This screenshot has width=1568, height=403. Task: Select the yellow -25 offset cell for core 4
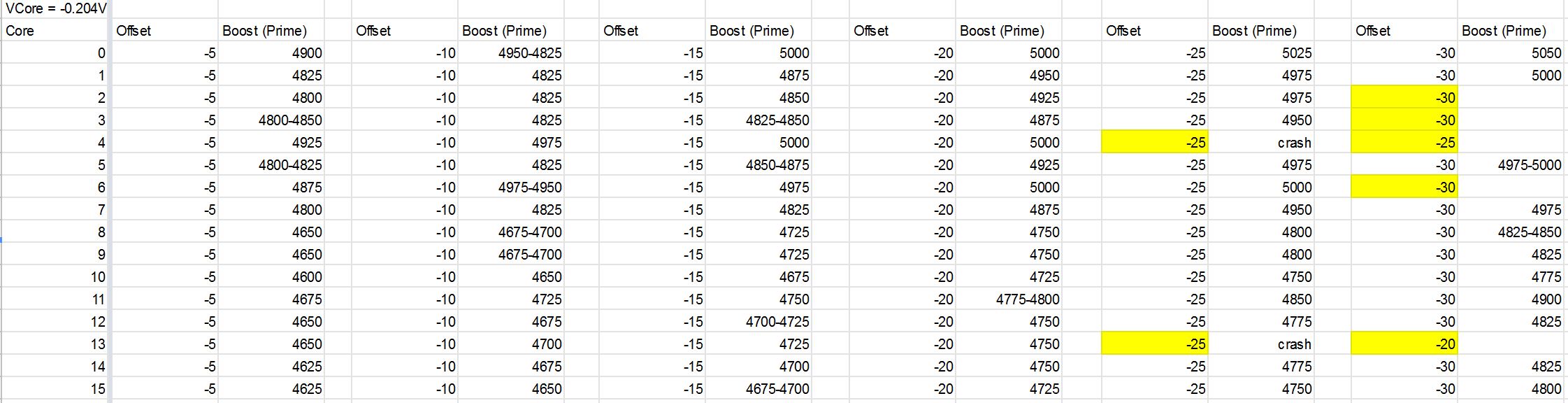(x=1155, y=142)
